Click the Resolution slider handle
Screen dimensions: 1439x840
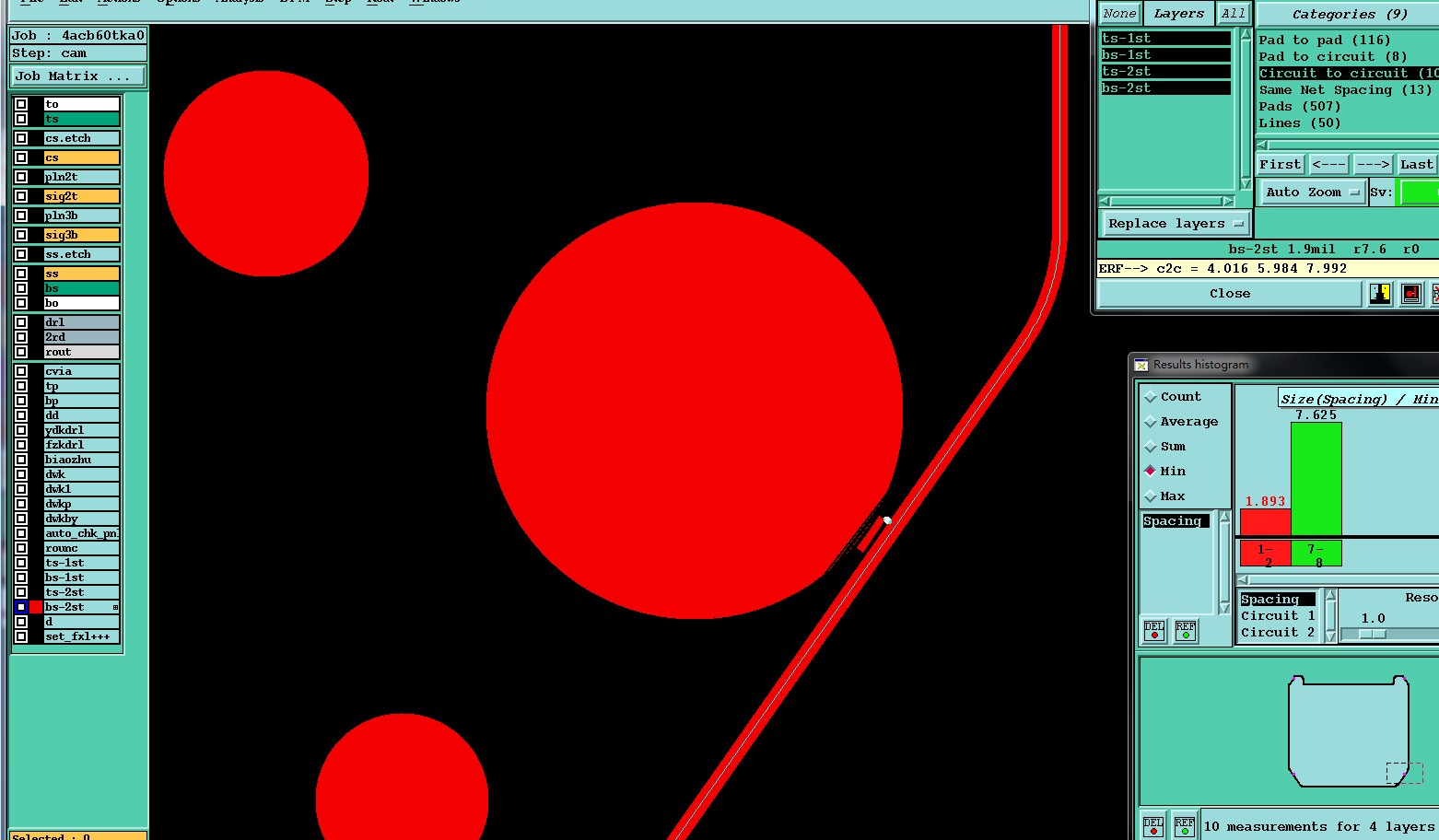pyautogui.click(x=1373, y=635)
